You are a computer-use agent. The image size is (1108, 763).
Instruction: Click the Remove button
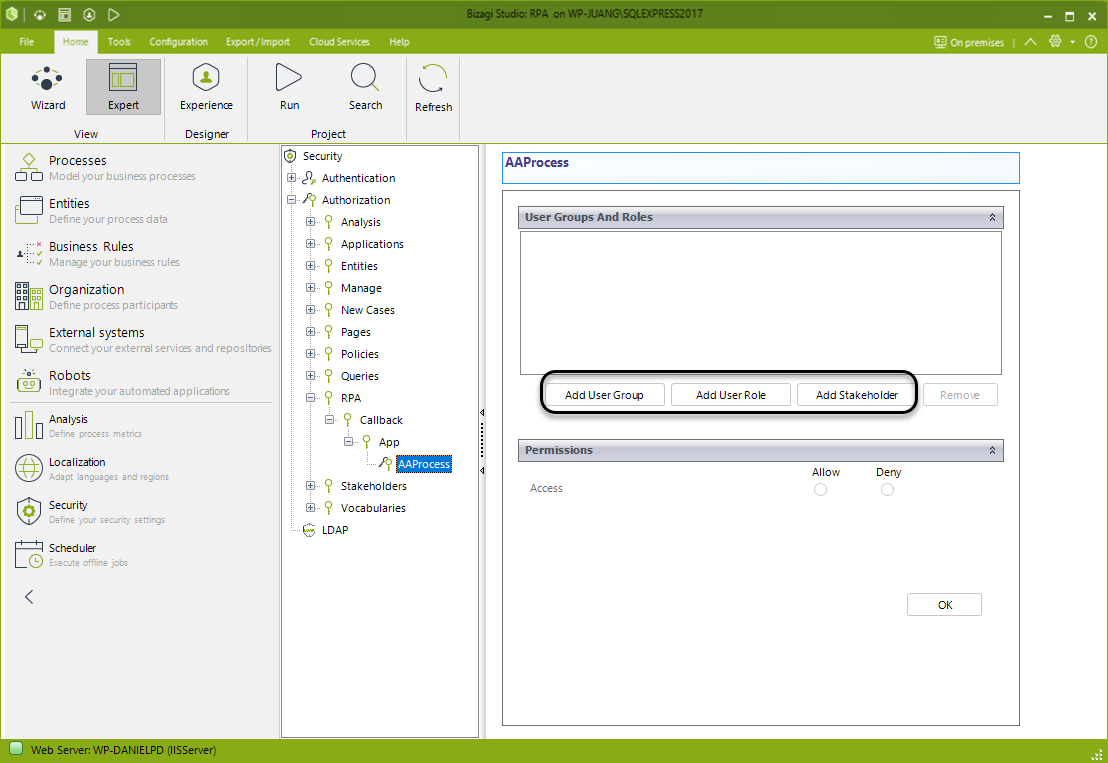click(960, 395)
